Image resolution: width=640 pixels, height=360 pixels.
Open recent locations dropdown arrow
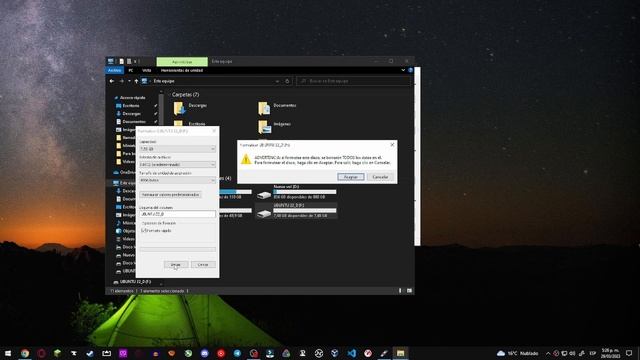point(129,81)
